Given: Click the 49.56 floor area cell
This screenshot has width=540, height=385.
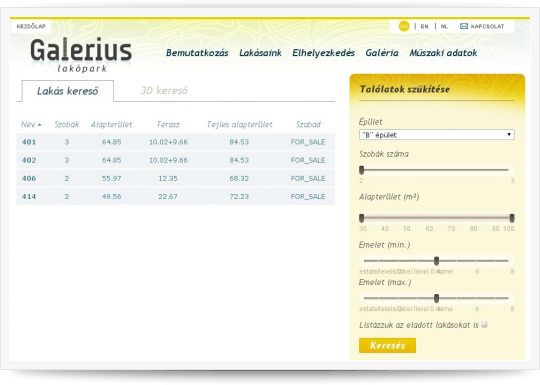Looking at the screenshot, I should (112, 197).
